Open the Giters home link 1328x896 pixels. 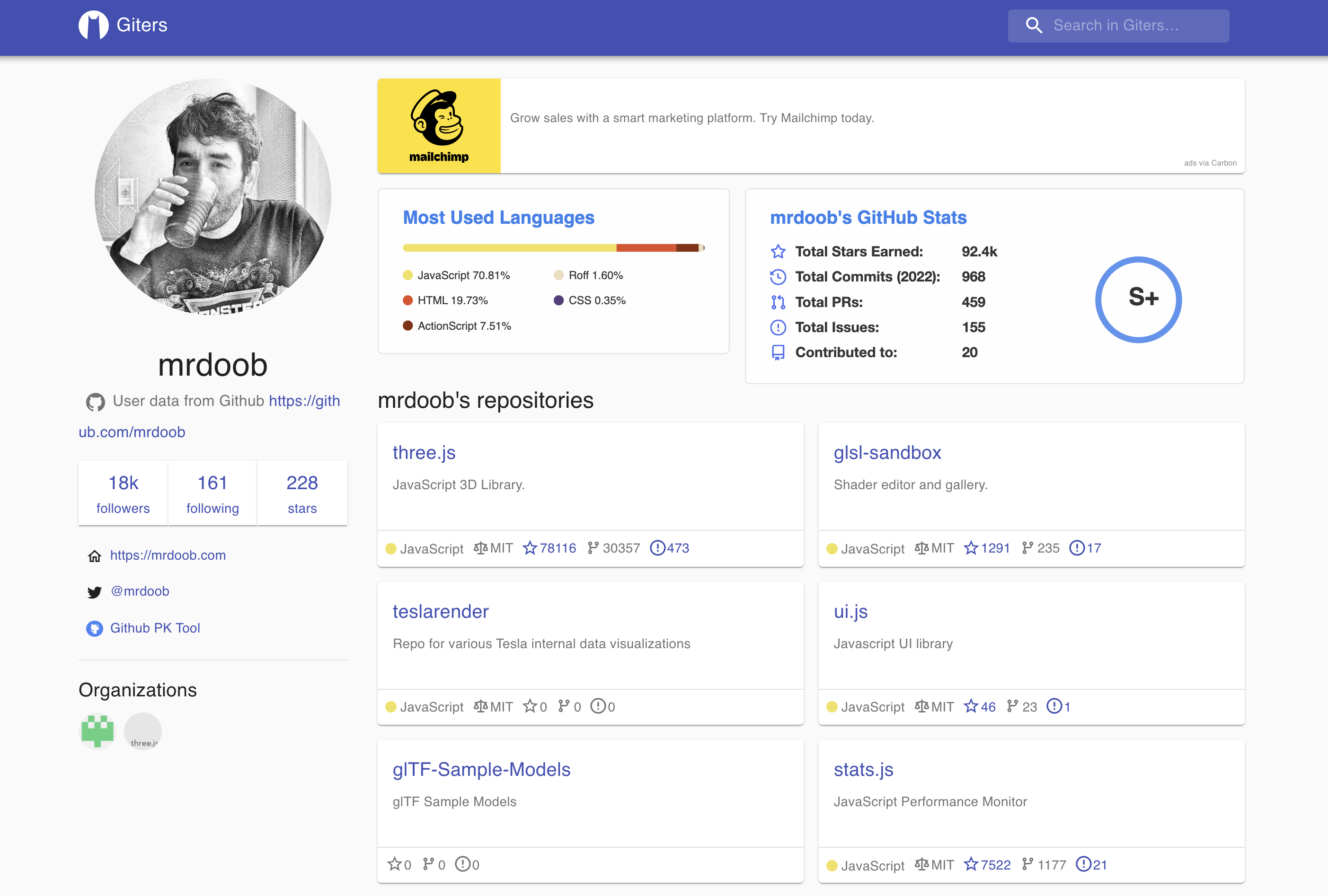coord(123,25)
